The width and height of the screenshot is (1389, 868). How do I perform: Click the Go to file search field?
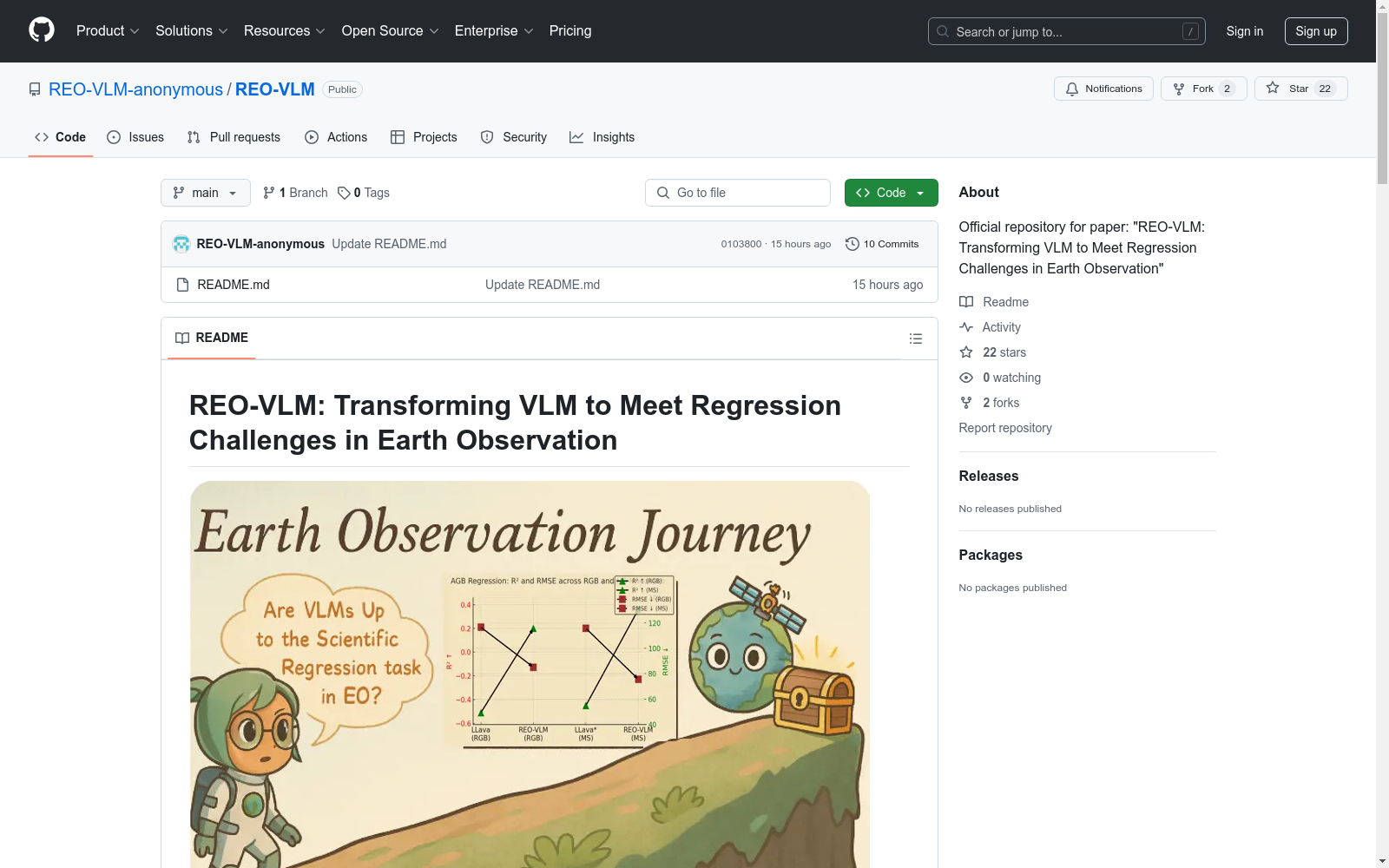(x=738, y=193)
